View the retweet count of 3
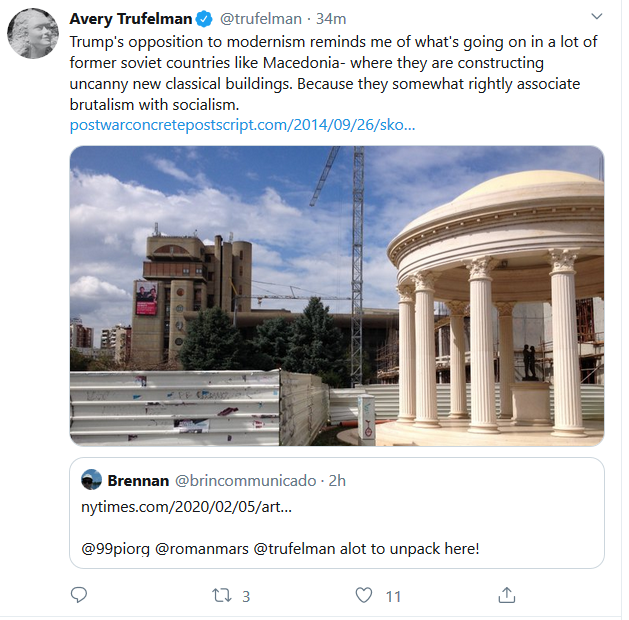Screen dimensions: 629x620 coord(246,596)
